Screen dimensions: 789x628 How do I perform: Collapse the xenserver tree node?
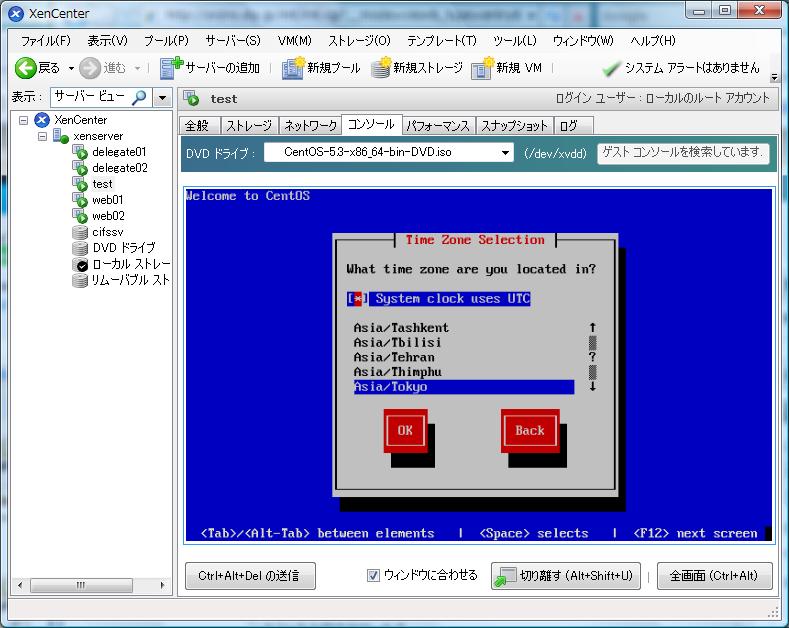(x=43, y=136)
